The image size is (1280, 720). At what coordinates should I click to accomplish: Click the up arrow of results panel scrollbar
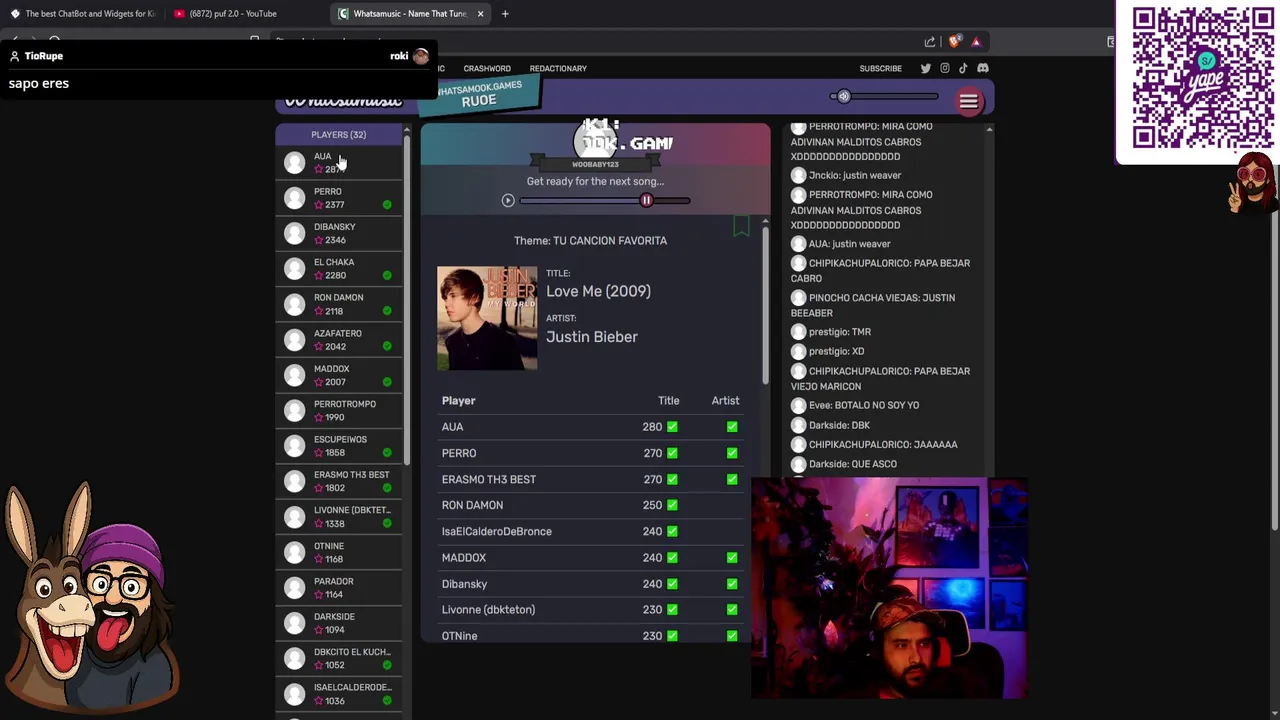point(765,222)
